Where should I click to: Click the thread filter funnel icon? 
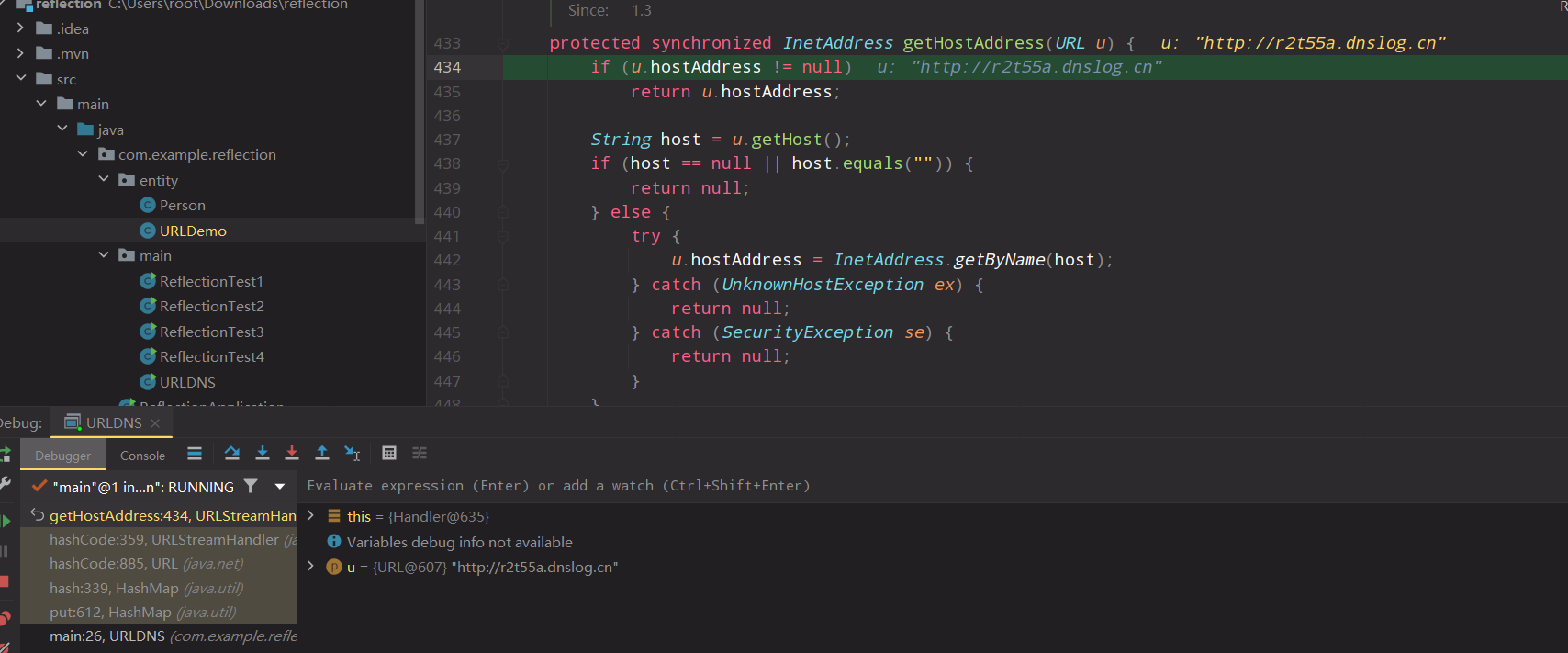click(251, 486)
